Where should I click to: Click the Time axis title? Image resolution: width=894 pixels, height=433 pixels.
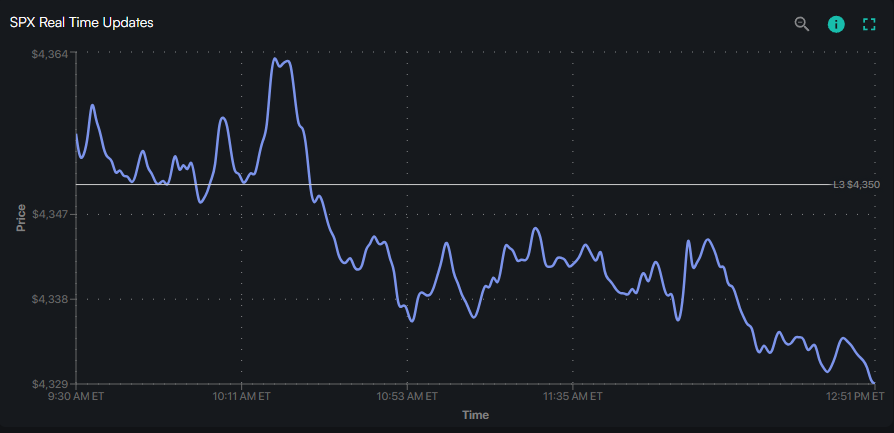[475, 415]
